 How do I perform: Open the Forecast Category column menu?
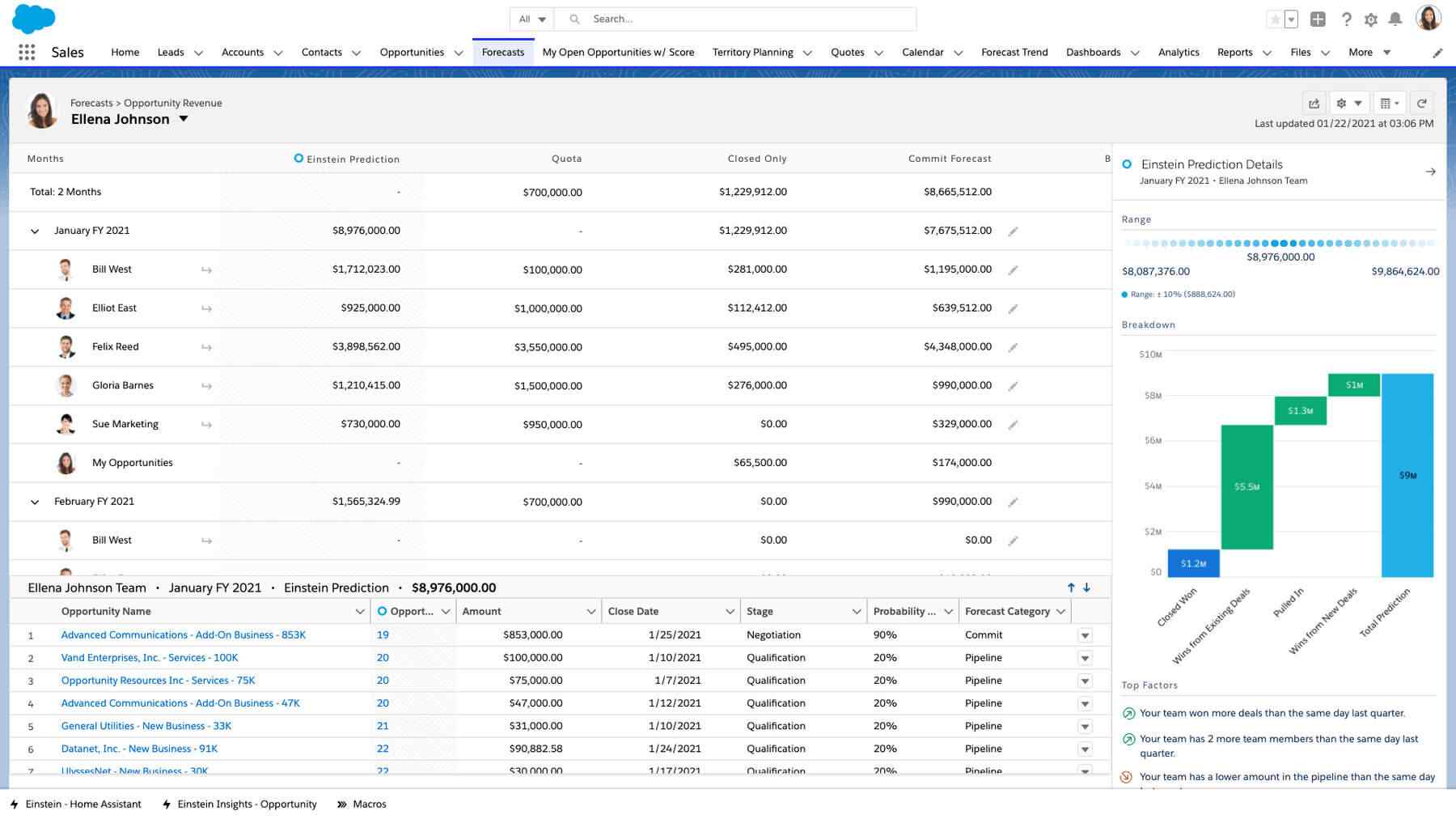coord(1060,612)
